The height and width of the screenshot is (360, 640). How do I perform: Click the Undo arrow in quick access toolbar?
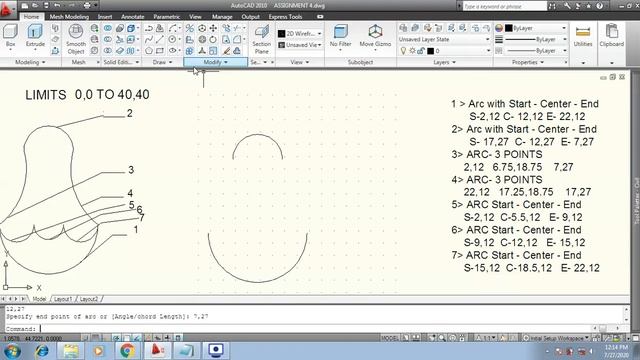[x=58, y=6]
